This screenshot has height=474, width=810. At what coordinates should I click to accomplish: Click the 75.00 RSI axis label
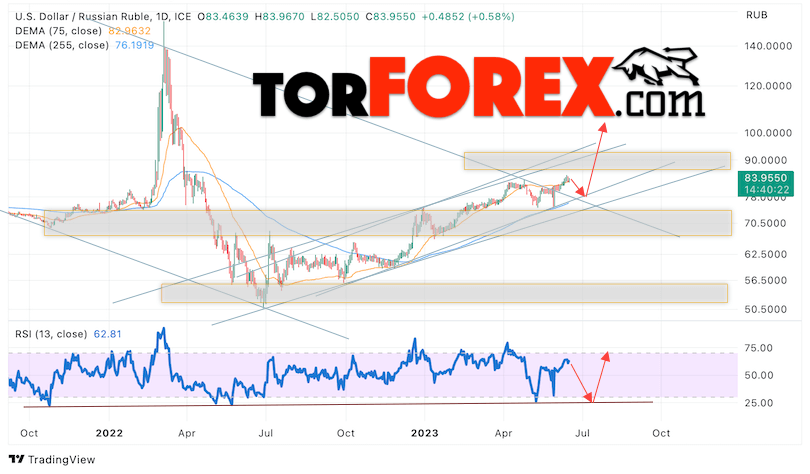click(x=759, y=348)
